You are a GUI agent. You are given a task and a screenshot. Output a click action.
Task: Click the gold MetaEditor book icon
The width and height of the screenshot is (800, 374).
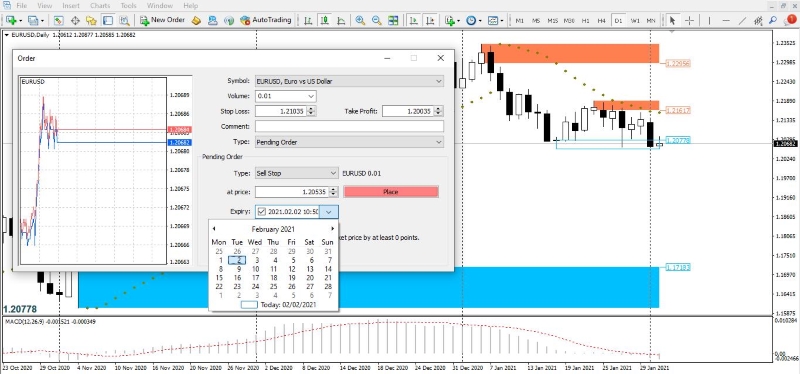(196, 20)
